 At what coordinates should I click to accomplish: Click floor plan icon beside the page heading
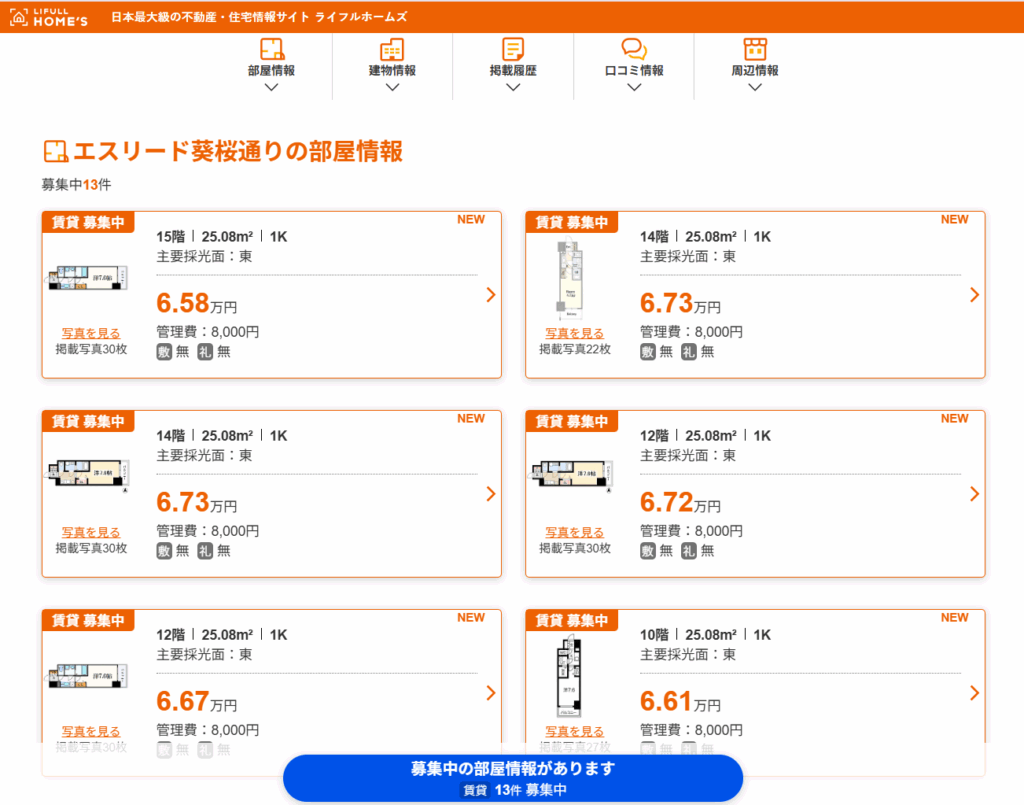click(x=56, y=151)
